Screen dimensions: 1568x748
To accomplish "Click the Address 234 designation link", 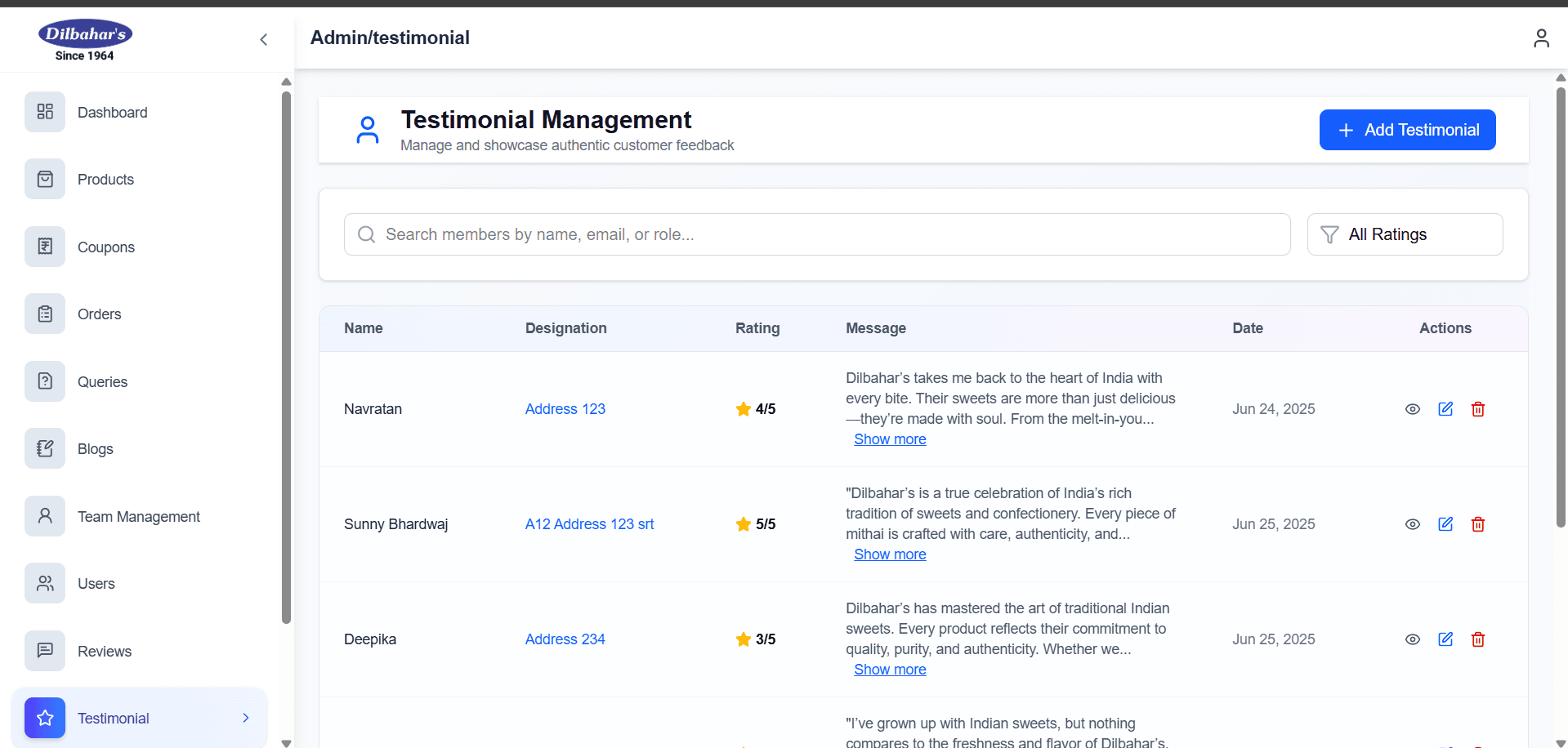I will [565, 639].
